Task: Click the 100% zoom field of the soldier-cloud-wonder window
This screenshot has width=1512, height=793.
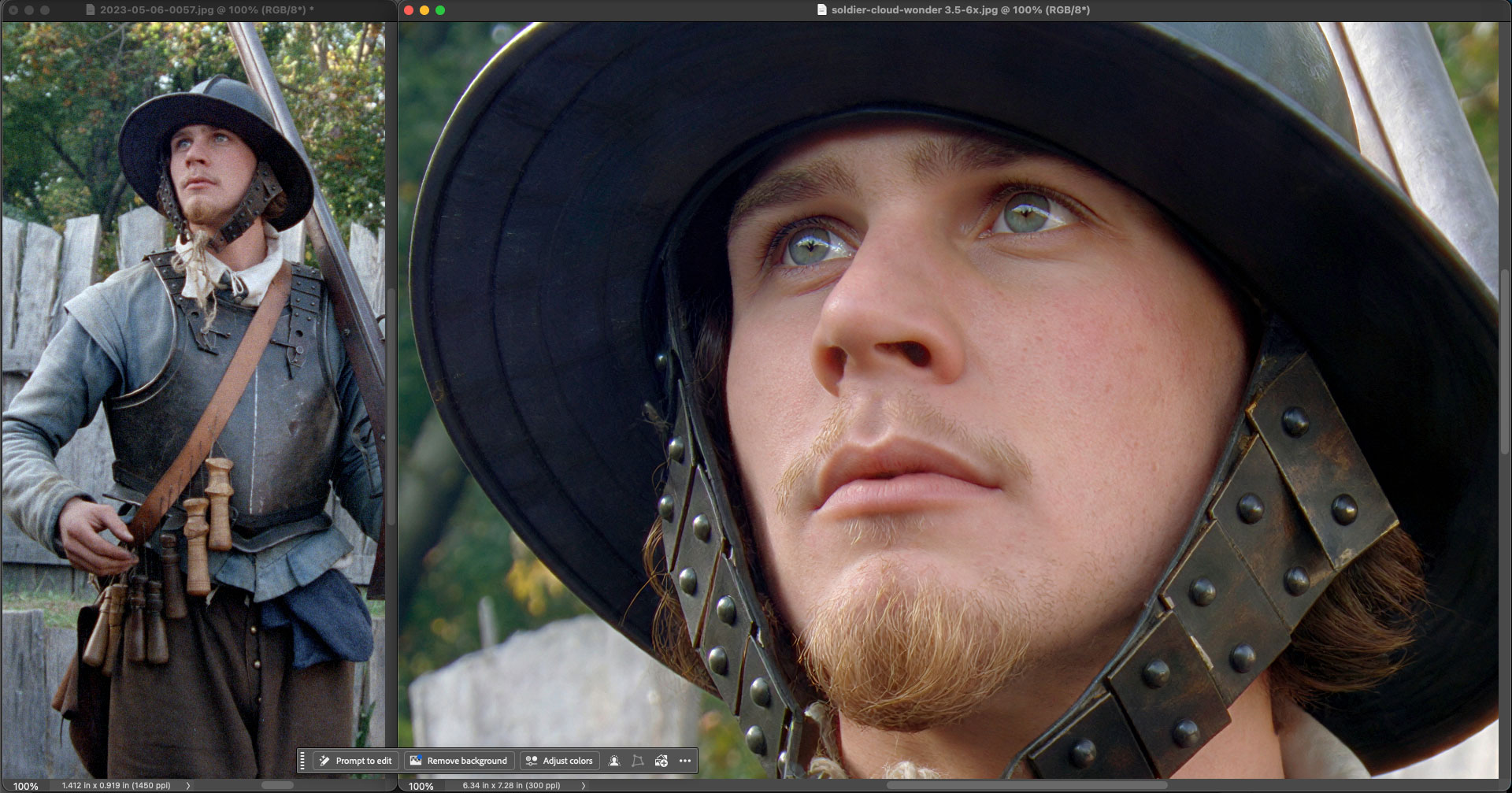Action: 421,786
